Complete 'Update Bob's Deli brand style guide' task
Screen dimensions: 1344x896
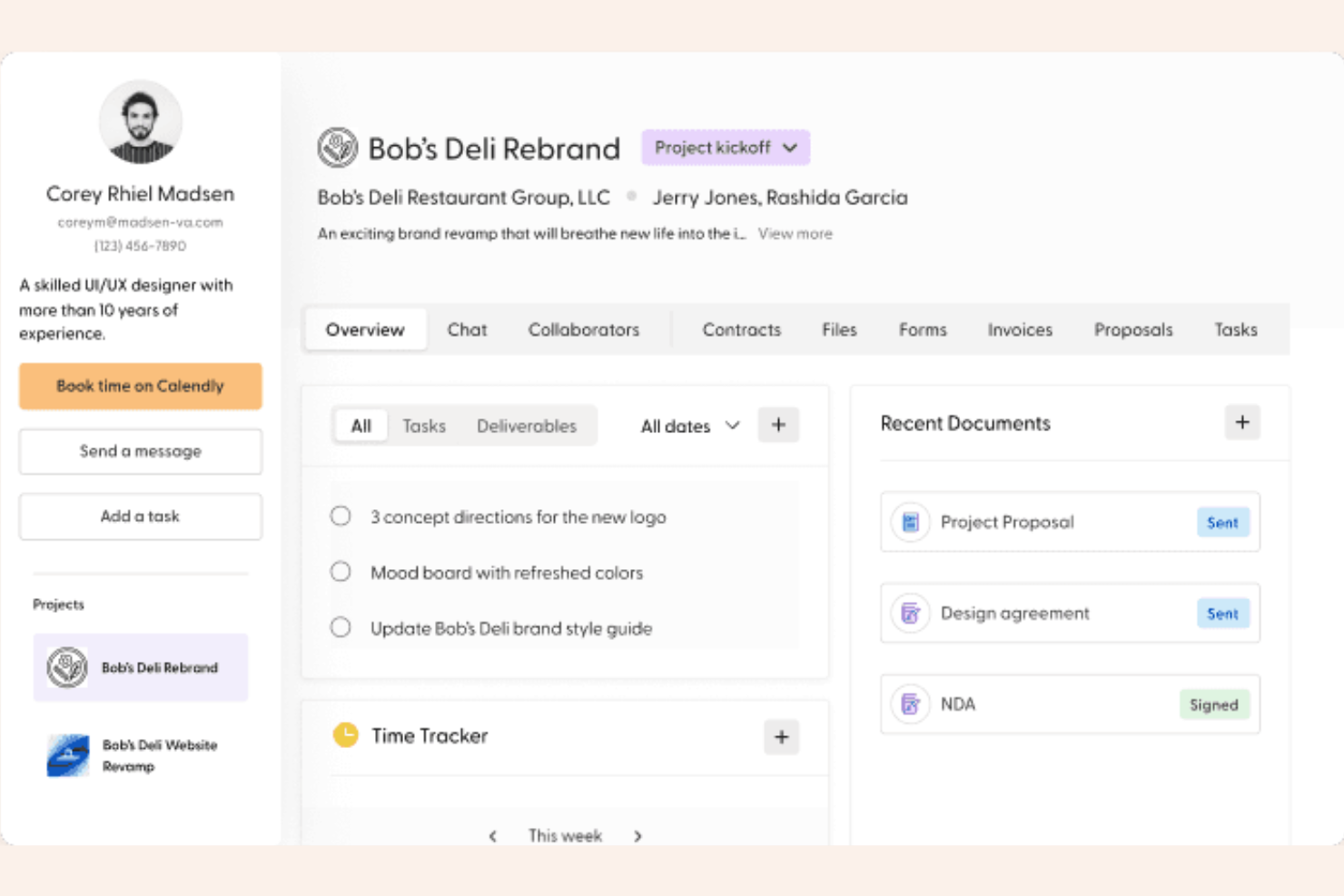[x=341, y=627]
